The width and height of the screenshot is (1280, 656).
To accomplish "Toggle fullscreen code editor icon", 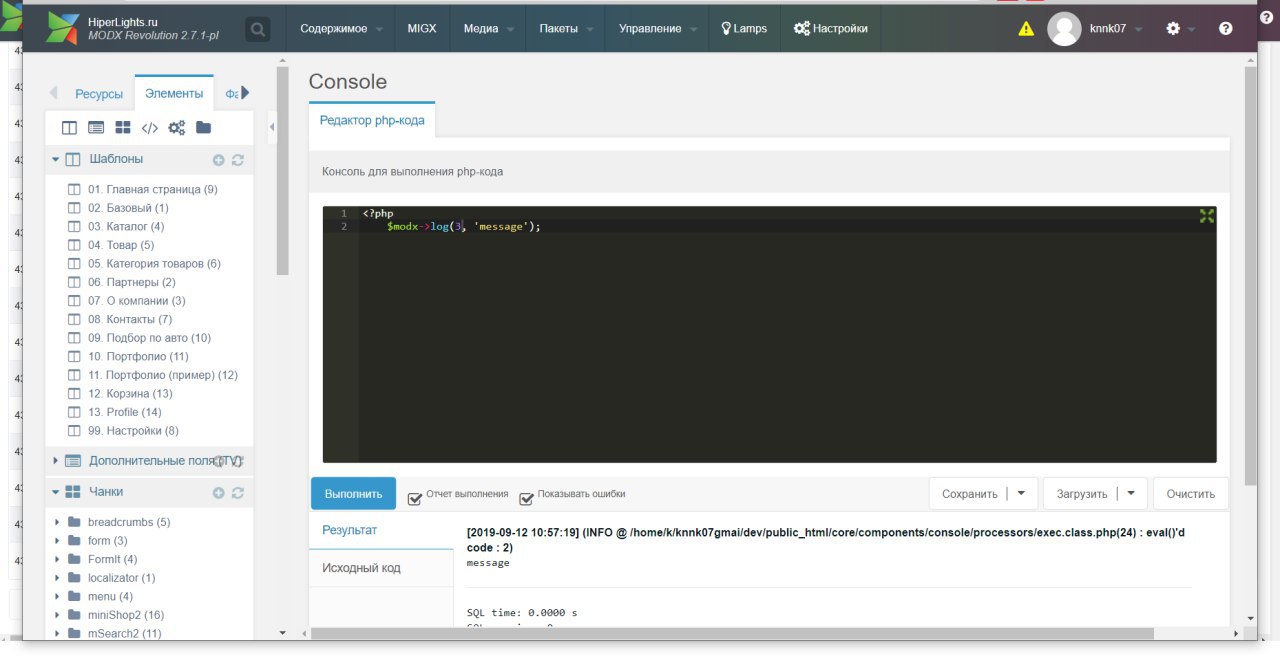I will [x=1207, y=215].
